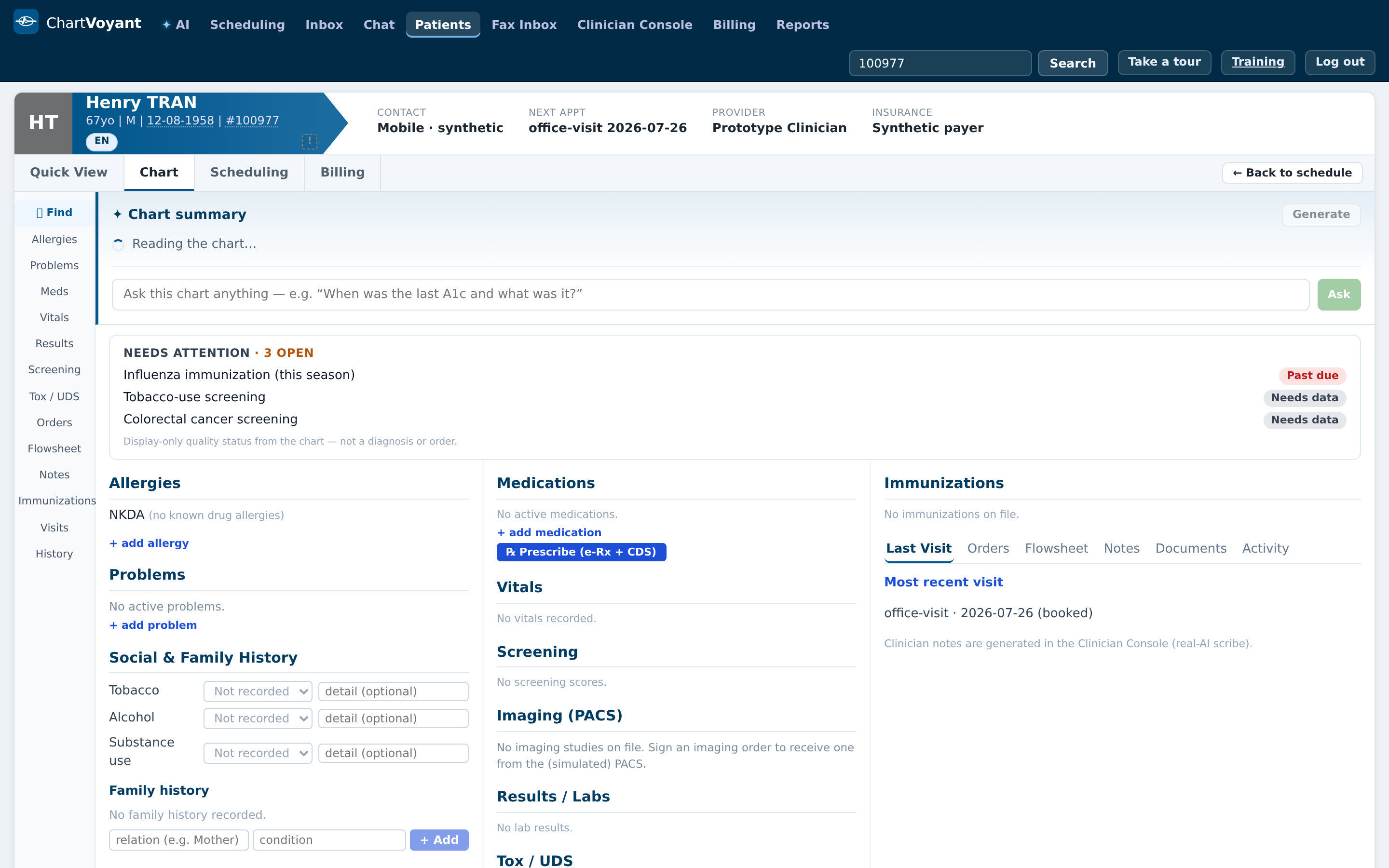The height and width of the screenshot is (868, 1389).
Task: Jump to Allergies in sidebar
Action: (x=54, y=239)
